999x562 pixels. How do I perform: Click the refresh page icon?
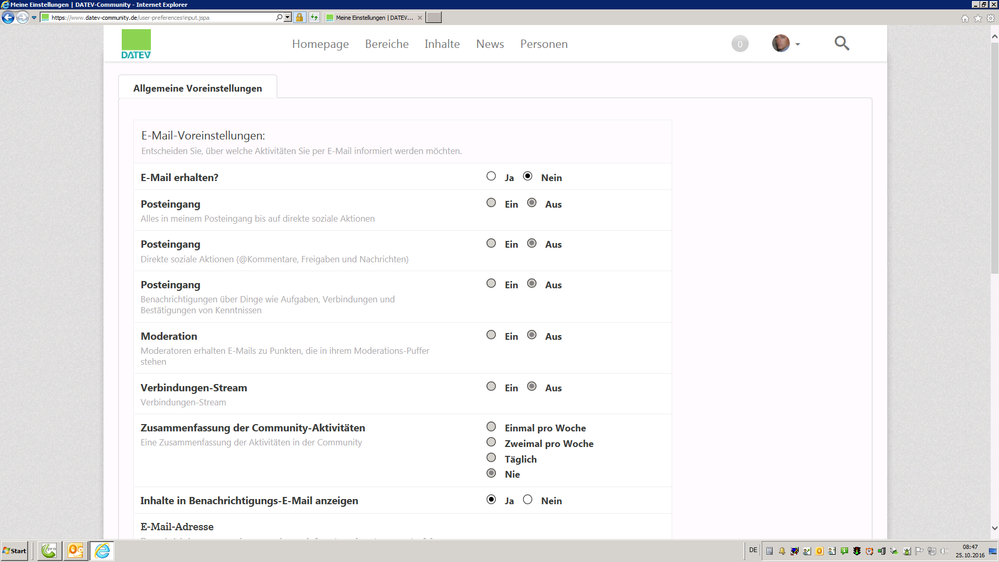[x=314, y=17]
